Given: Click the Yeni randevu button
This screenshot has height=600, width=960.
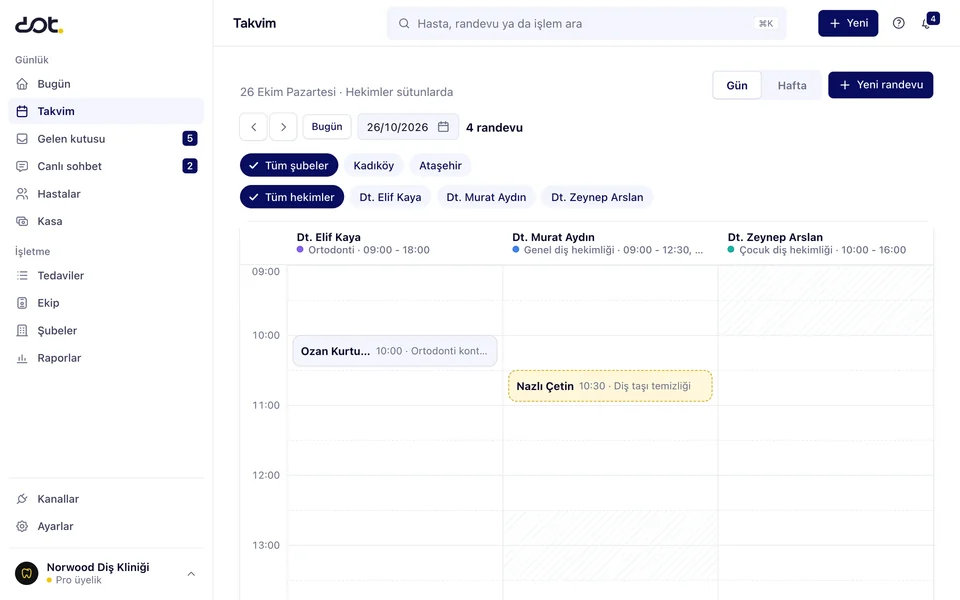Looking at the screenshot, I should (880, 85).
